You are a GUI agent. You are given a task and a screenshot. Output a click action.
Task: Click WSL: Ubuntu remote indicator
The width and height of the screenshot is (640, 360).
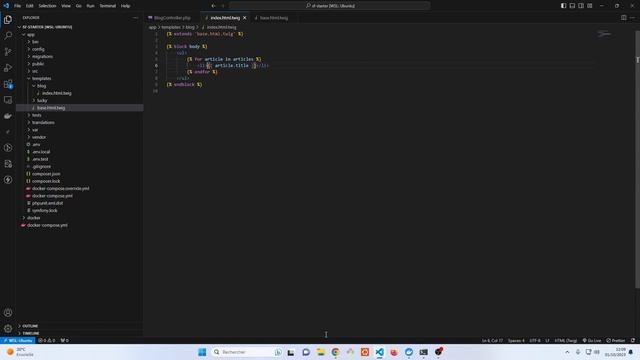pyautogui.click(x=18, y=340)
